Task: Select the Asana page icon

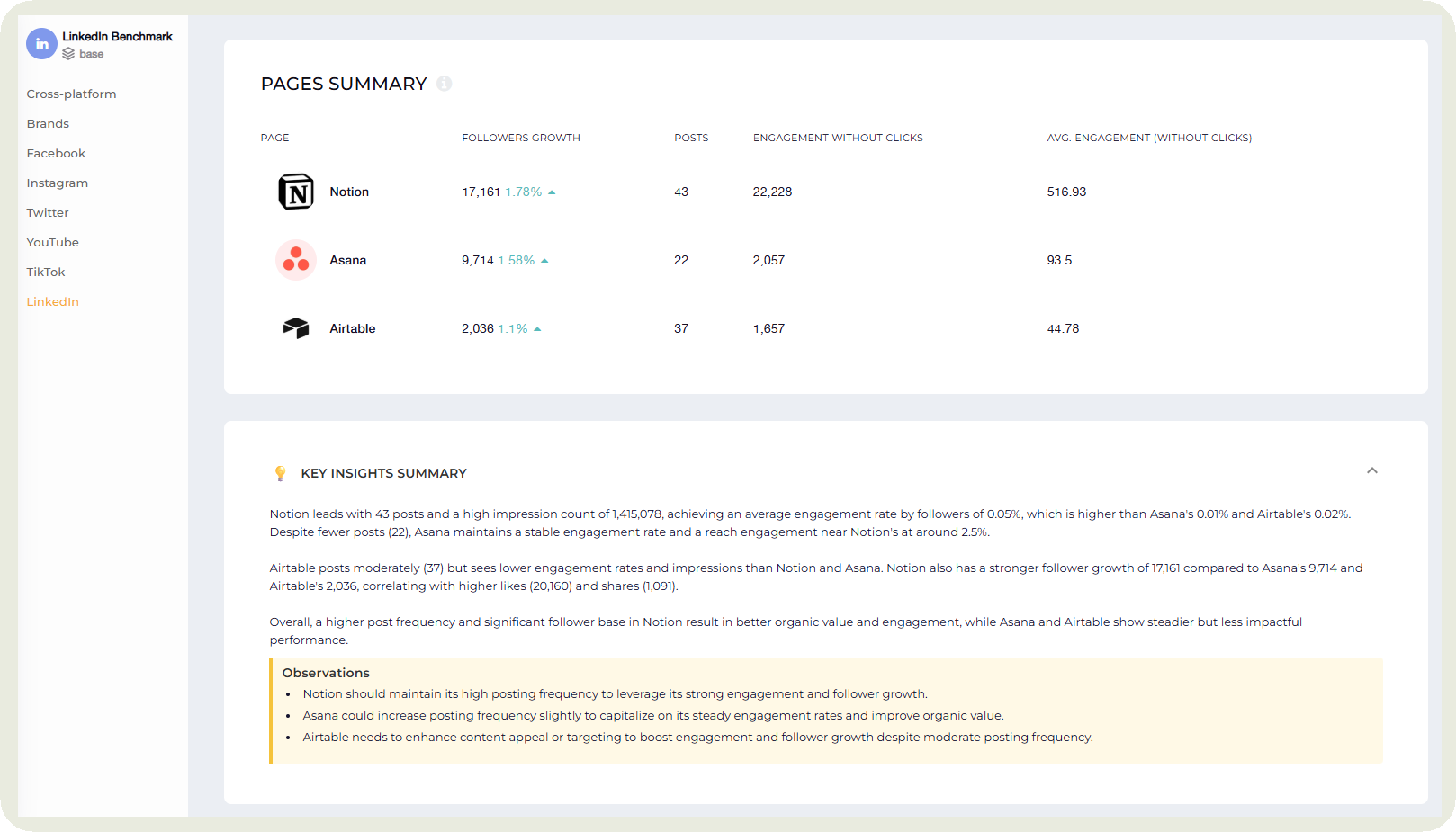Action: [295, 259]
